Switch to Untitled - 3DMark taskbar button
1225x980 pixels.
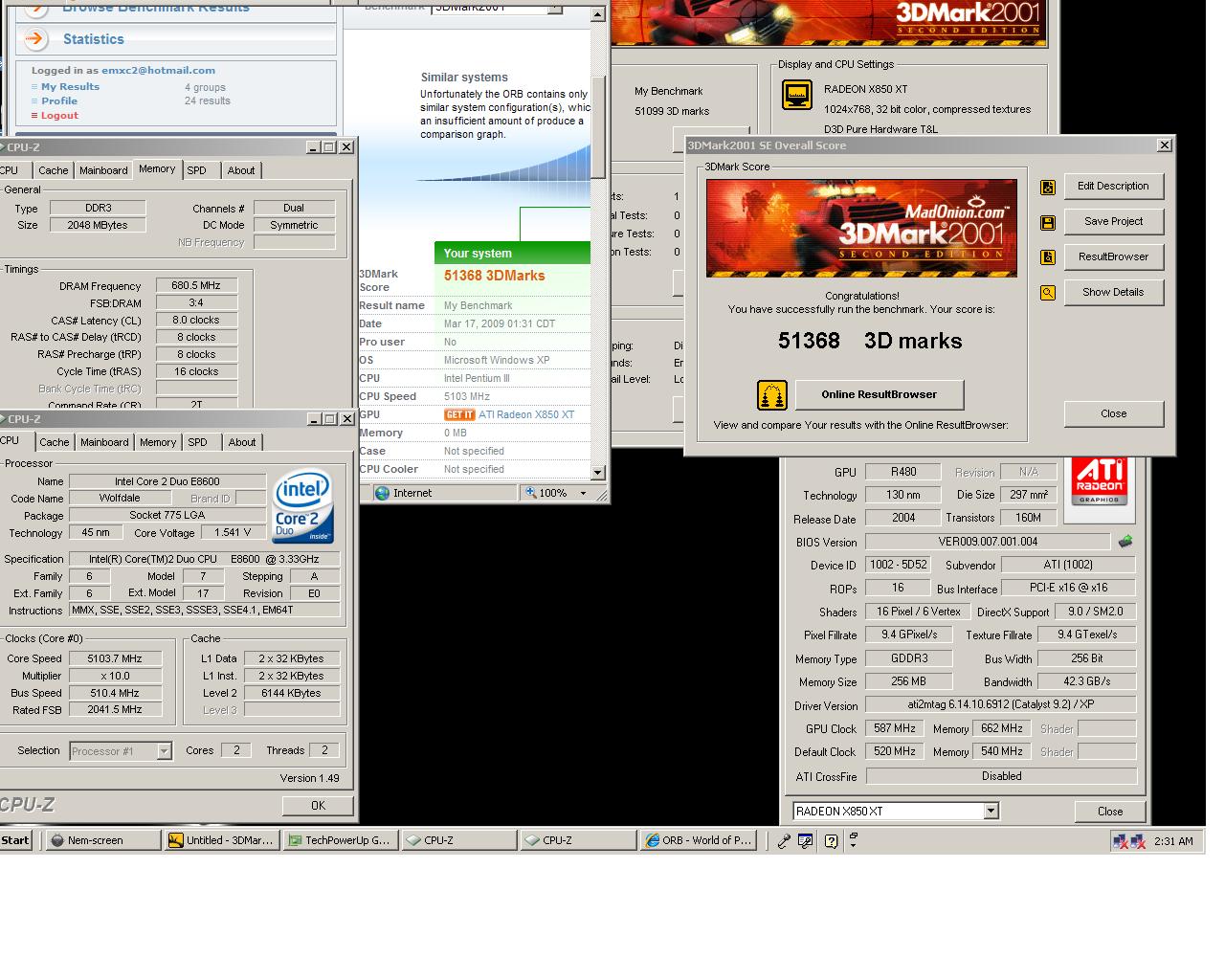221,840
